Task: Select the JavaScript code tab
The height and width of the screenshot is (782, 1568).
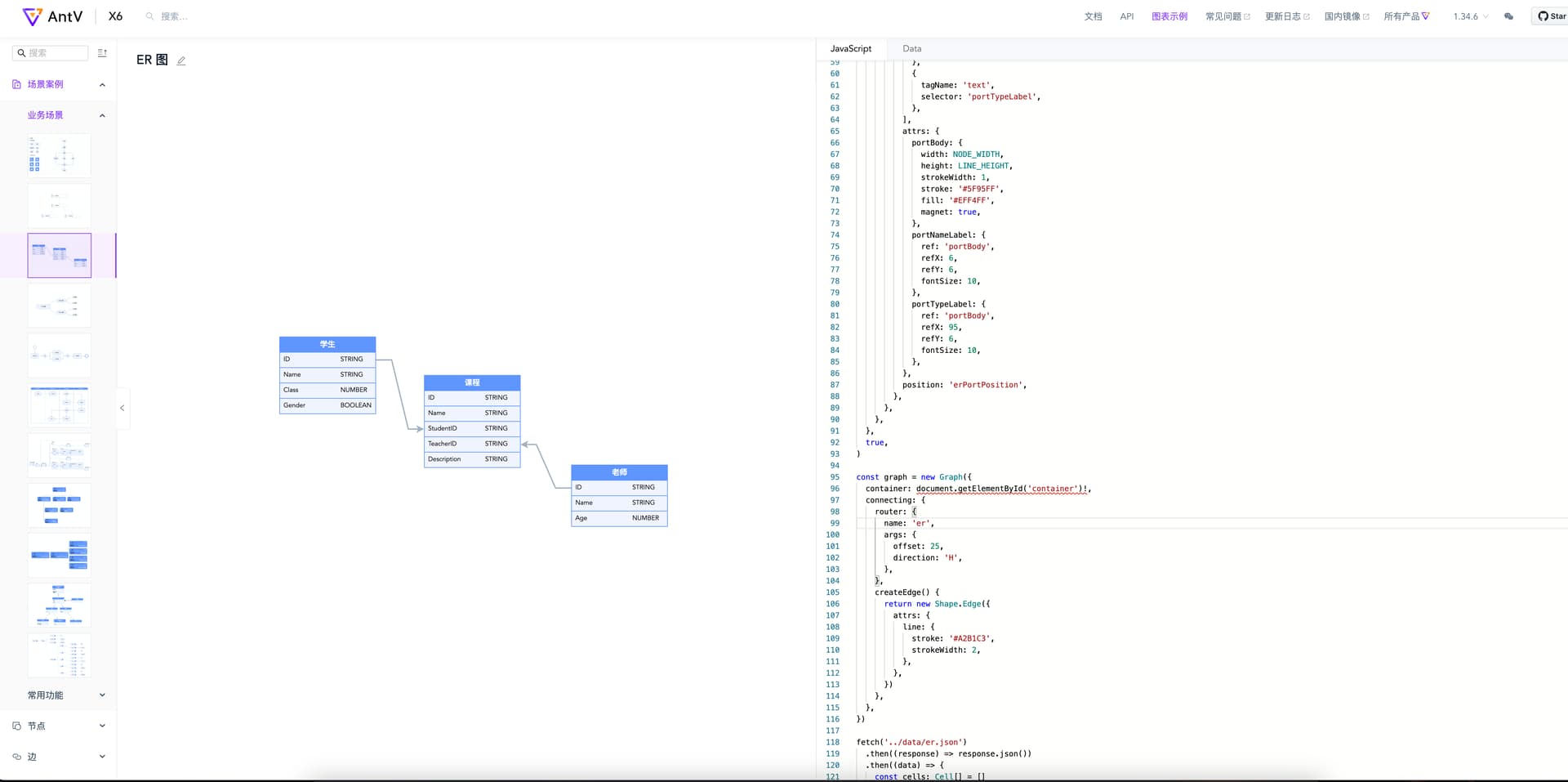Action: (x=851, y=49)
